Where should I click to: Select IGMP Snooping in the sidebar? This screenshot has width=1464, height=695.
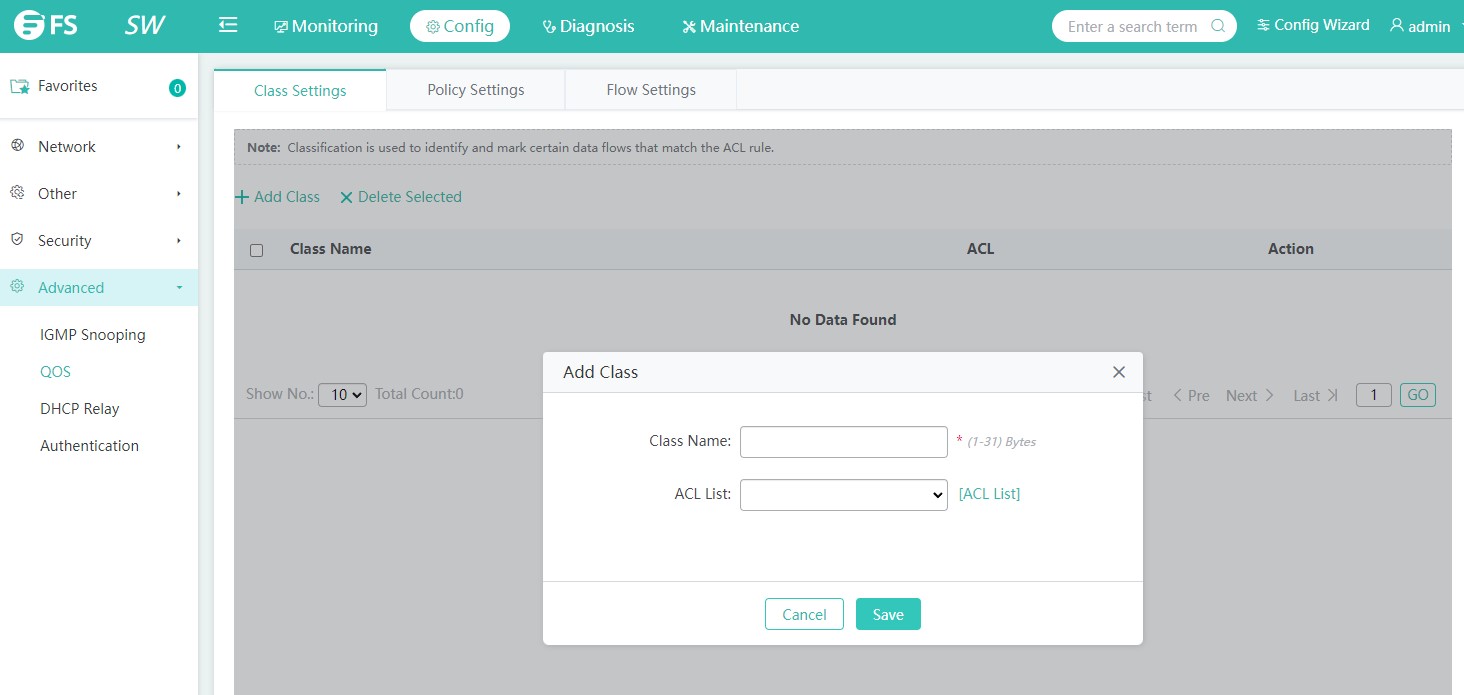pos(93,335)
